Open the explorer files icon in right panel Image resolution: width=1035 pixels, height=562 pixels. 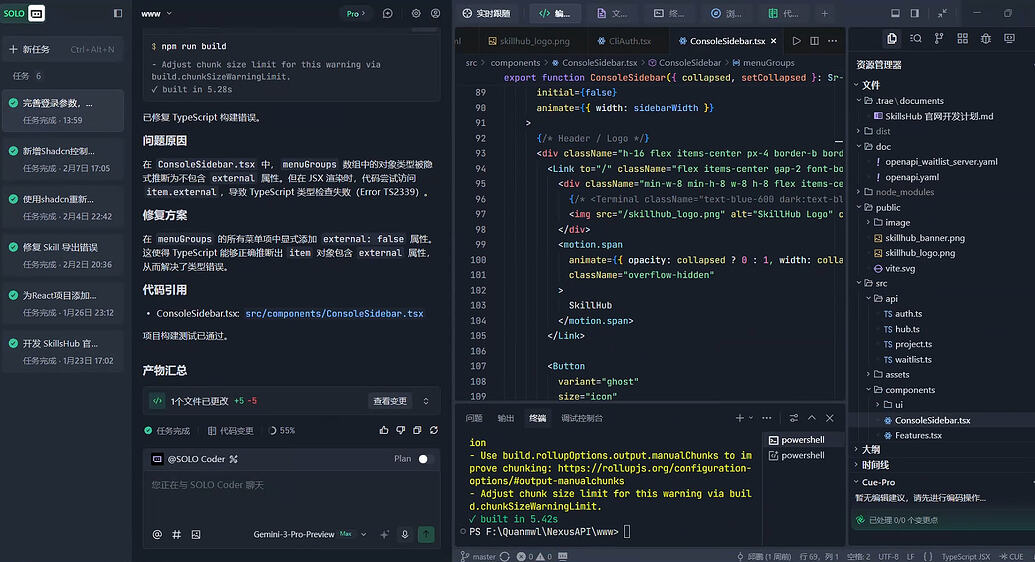[892, 39]
